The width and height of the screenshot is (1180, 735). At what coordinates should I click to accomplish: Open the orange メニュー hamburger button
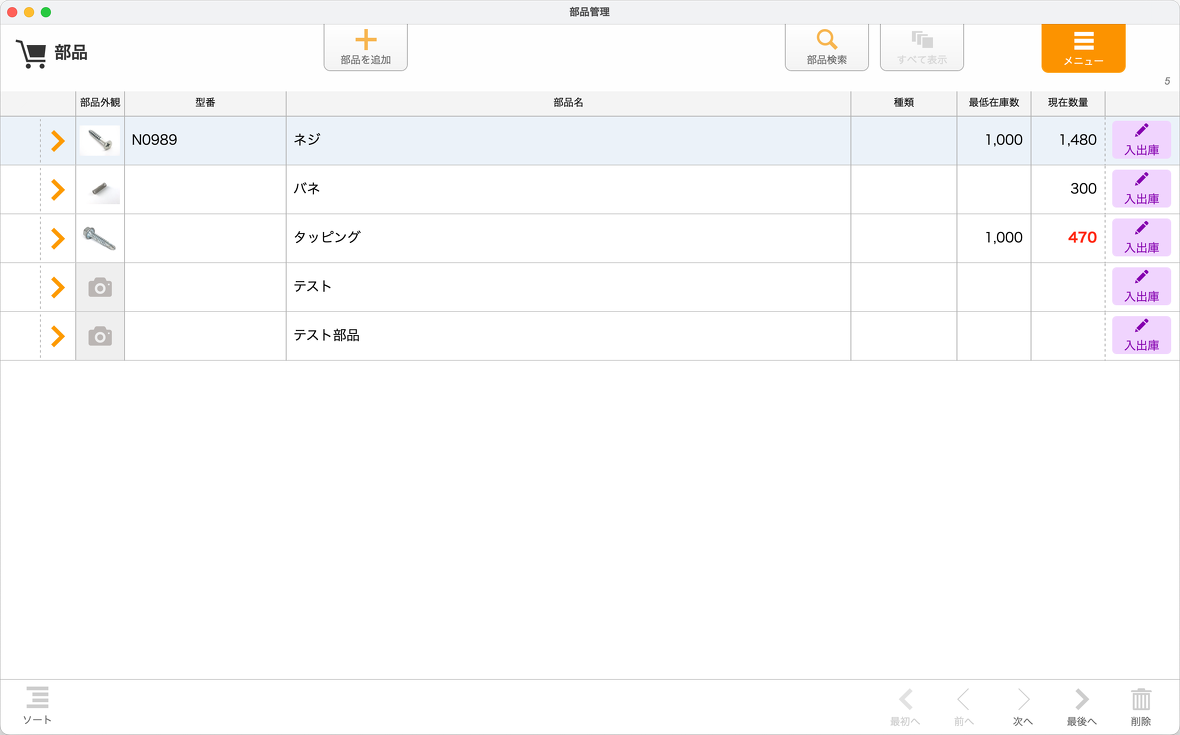[x=1083, y=47]
